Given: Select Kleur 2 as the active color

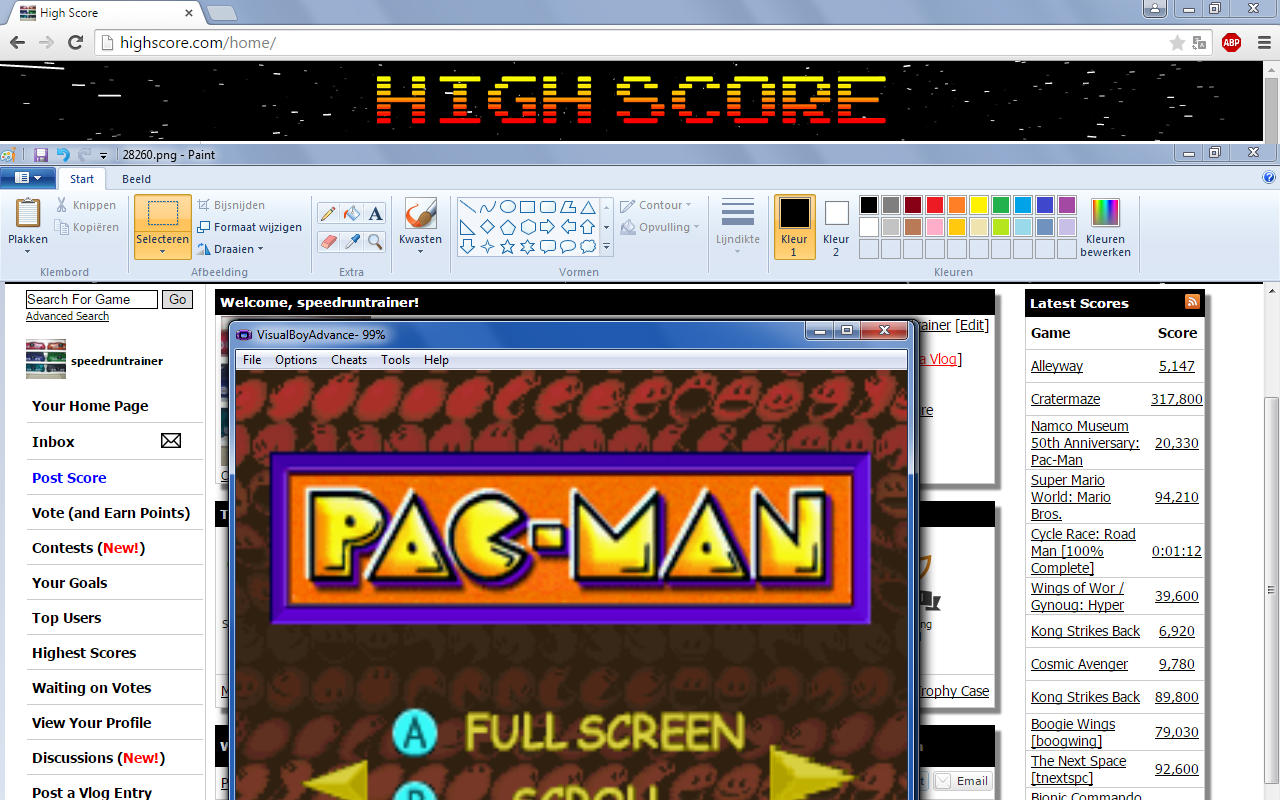Looking at the screenshot, I should pyautogui.click(x=836, y=226).
